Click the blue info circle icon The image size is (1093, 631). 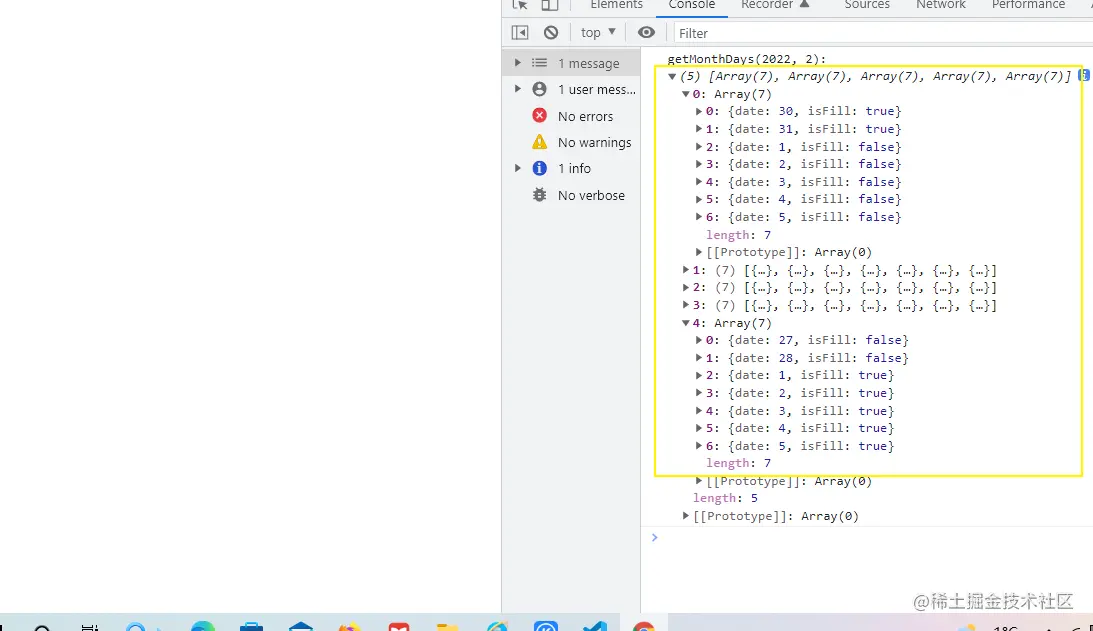[x=540, y=168]
